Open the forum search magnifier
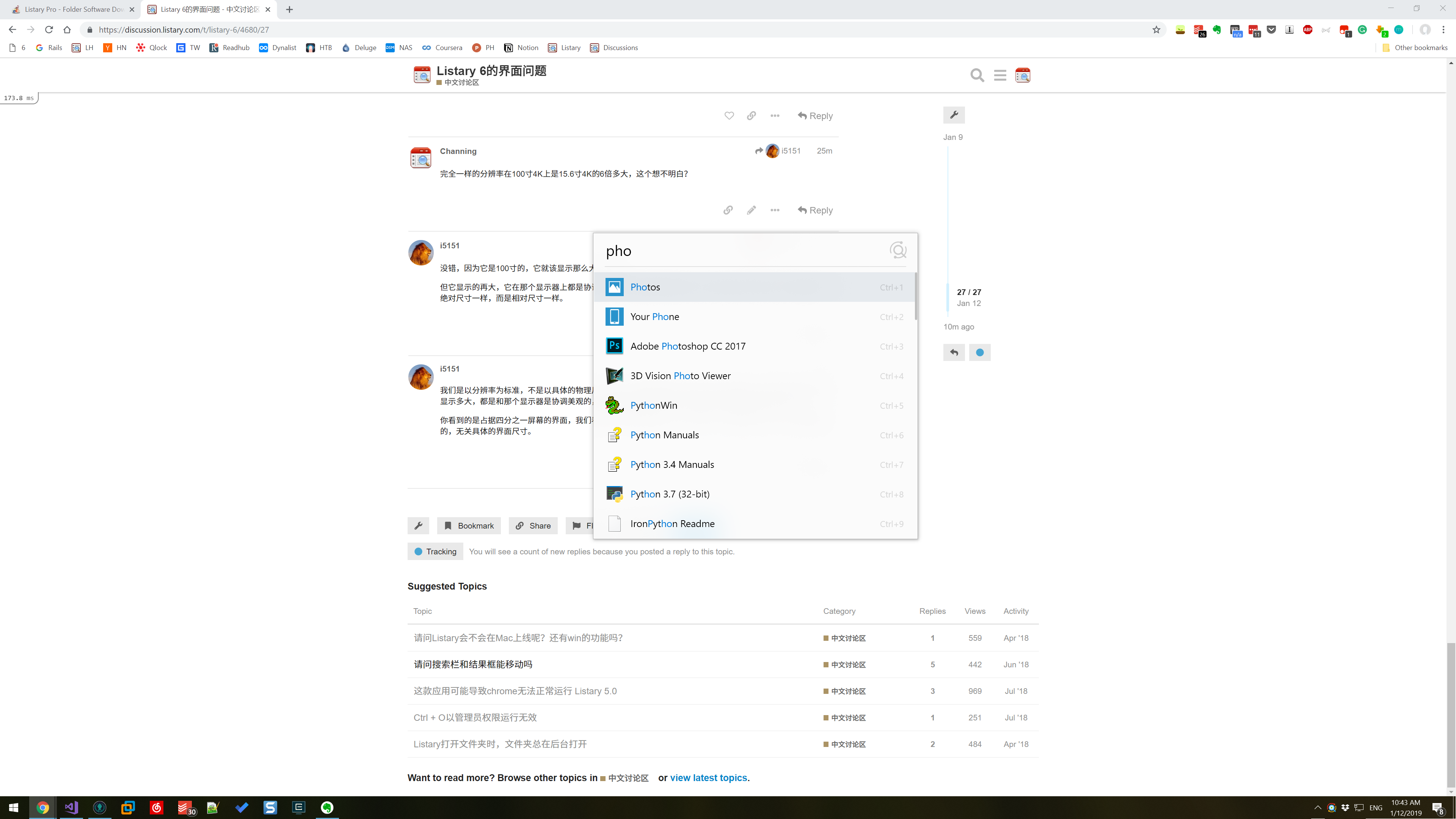 pyautogui.click(x=977, y=75)
